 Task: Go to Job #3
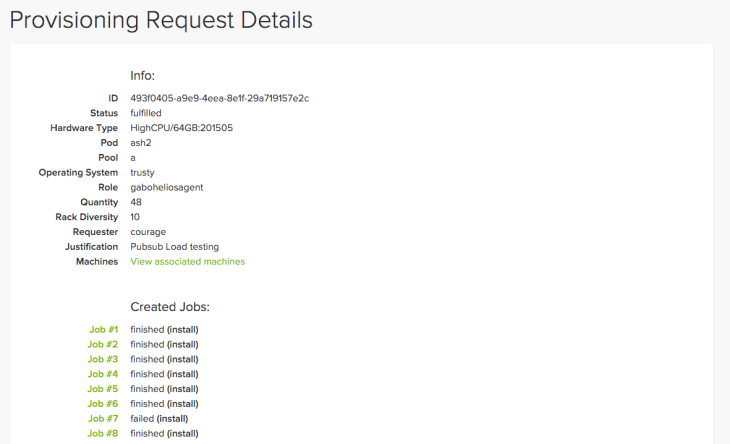pos(102,359)
